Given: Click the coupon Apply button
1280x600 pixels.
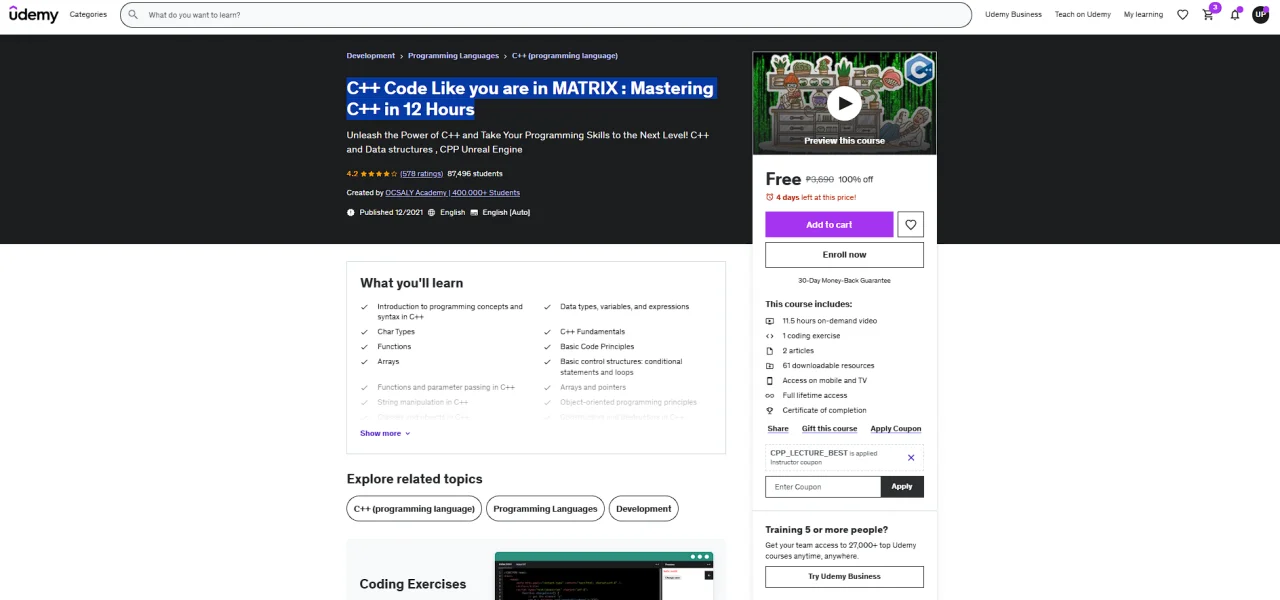Looking at the screenshot, I should coord(902,487).
